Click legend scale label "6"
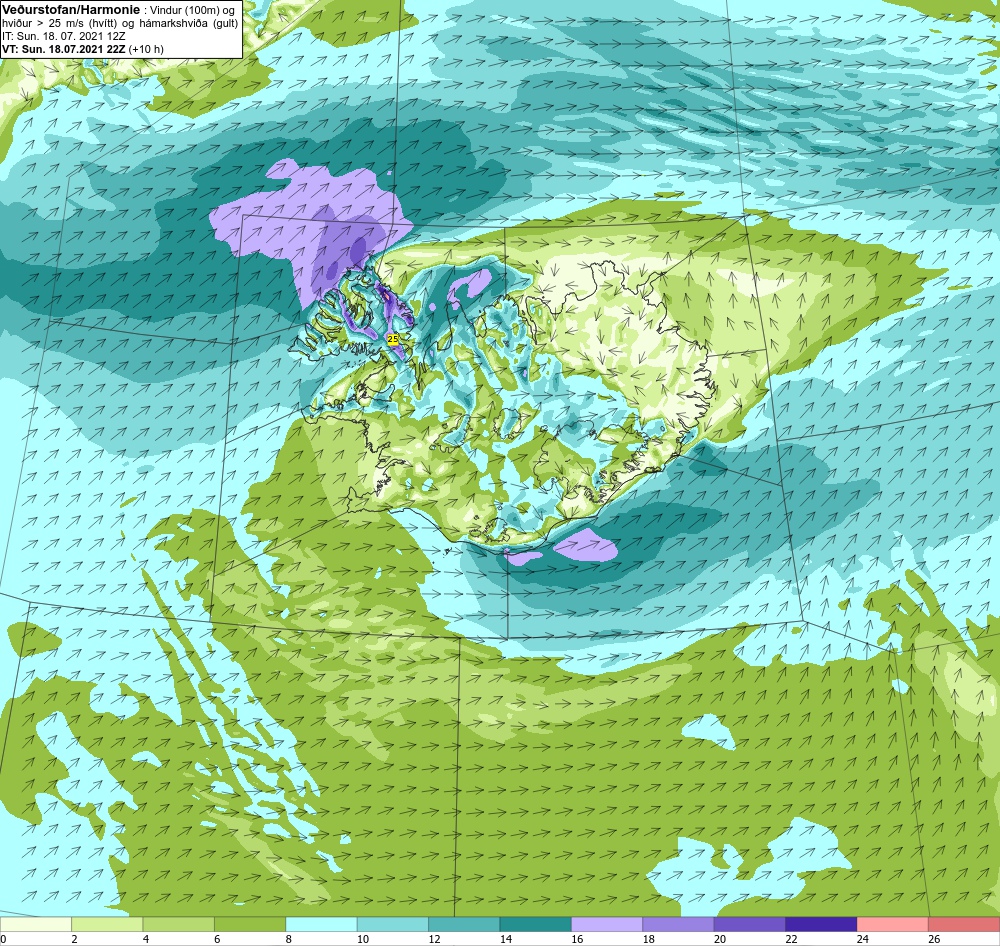The image size is (1000, 946). pyautogui.click(x=217, y=938)
